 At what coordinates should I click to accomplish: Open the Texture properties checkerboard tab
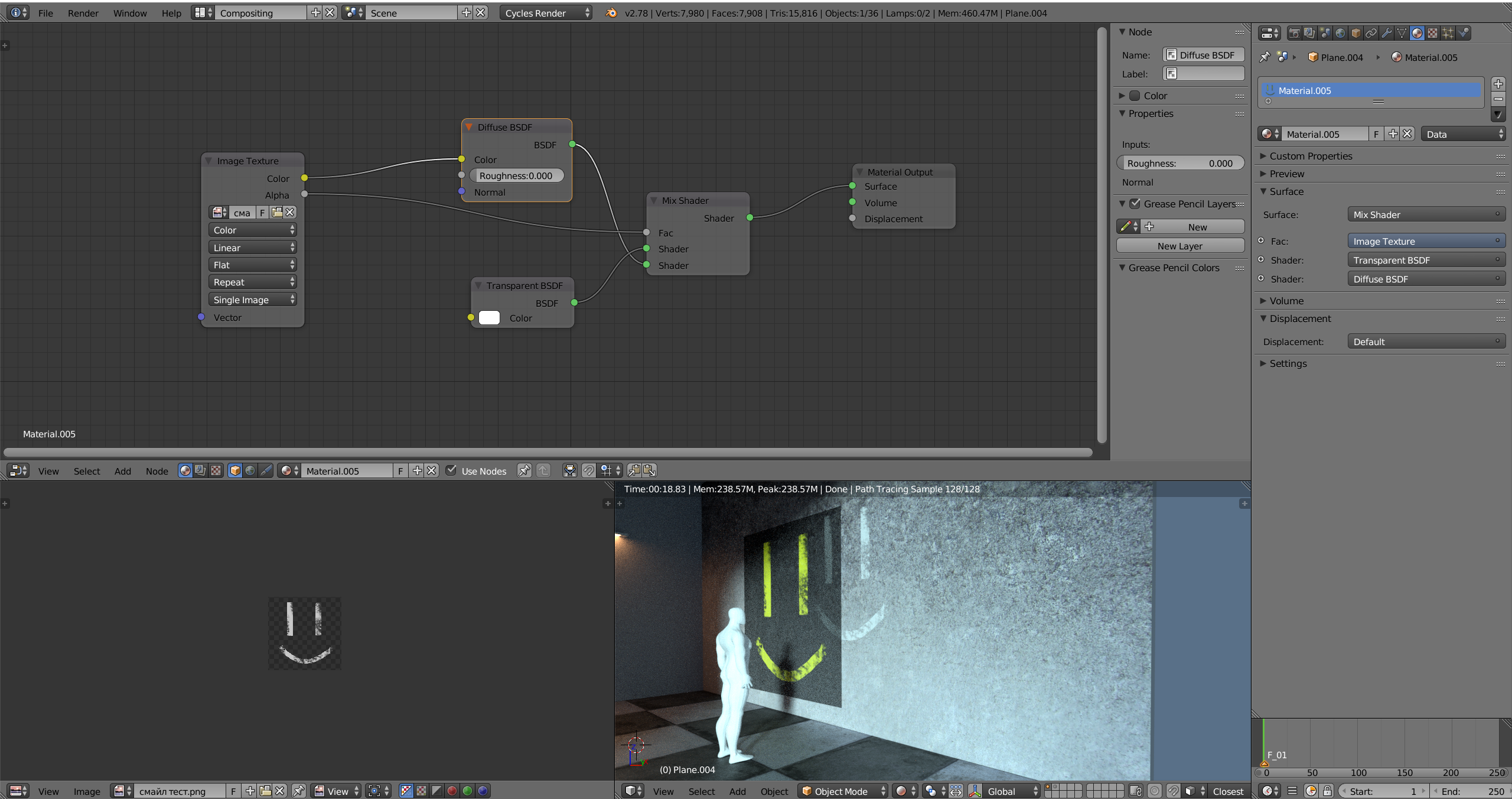coord(1432,33)
